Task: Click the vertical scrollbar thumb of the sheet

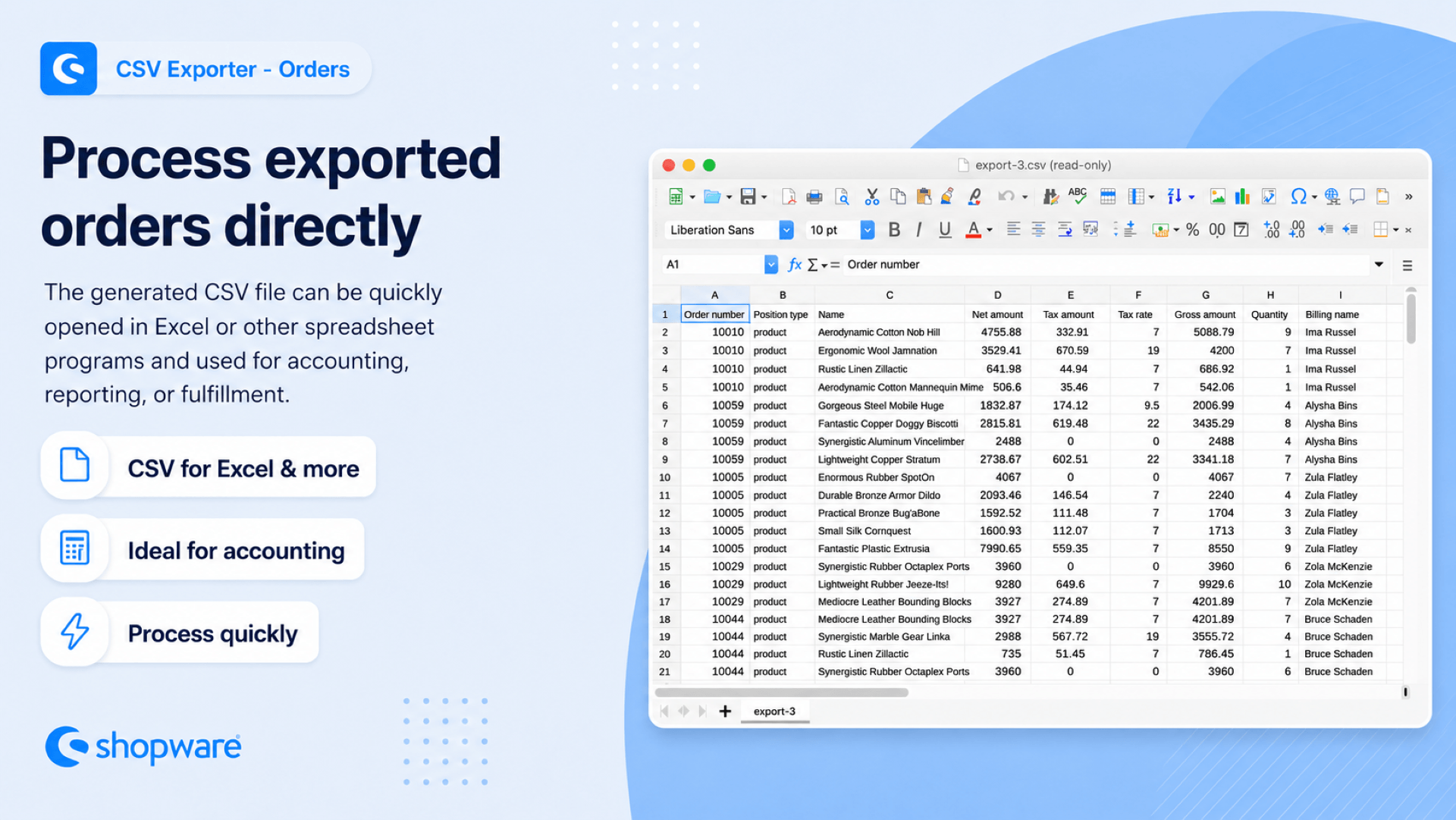Action: coord(1410,319)
